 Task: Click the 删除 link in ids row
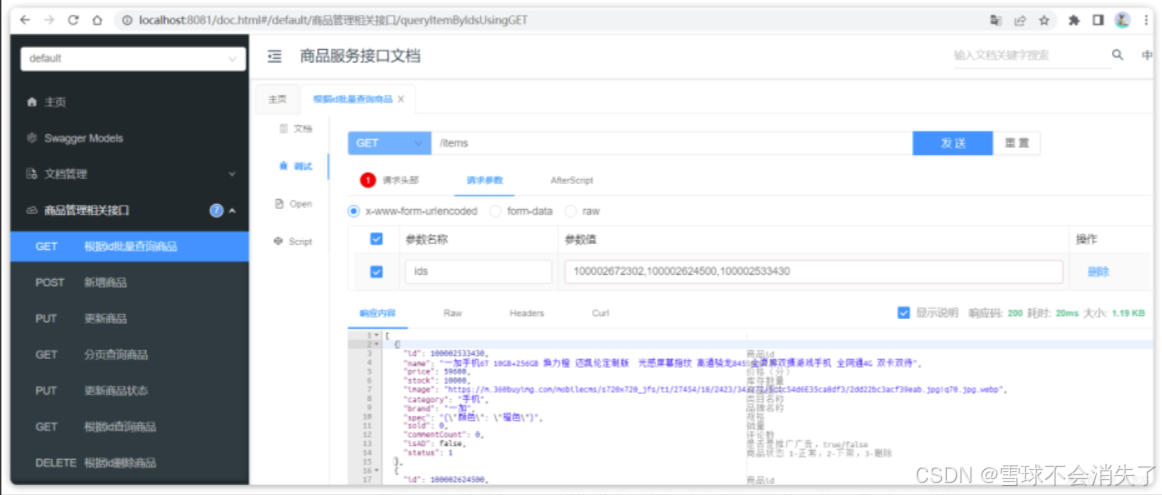[x=1098, y=272]
